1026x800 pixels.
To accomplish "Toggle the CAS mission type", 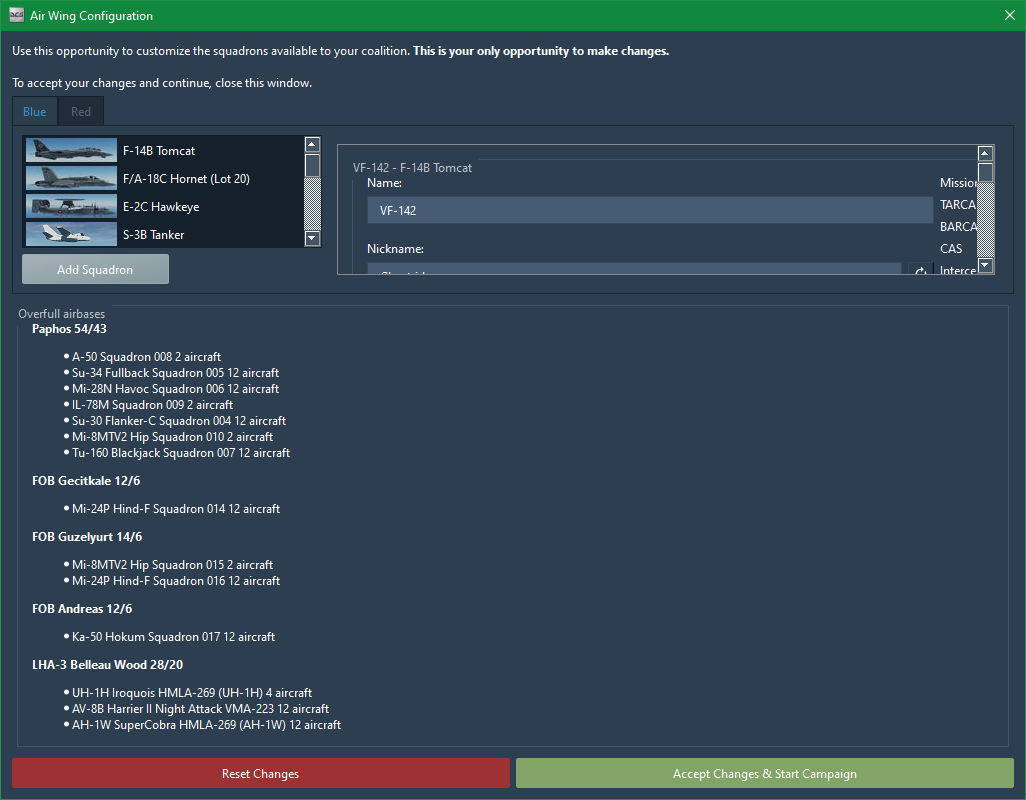I will [951, 248].
